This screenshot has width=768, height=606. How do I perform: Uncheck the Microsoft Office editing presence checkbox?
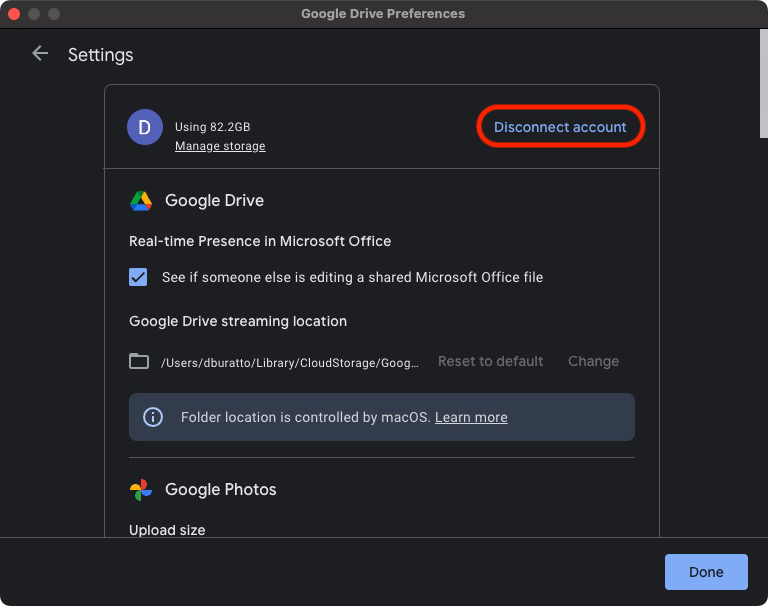coord(138,277)
